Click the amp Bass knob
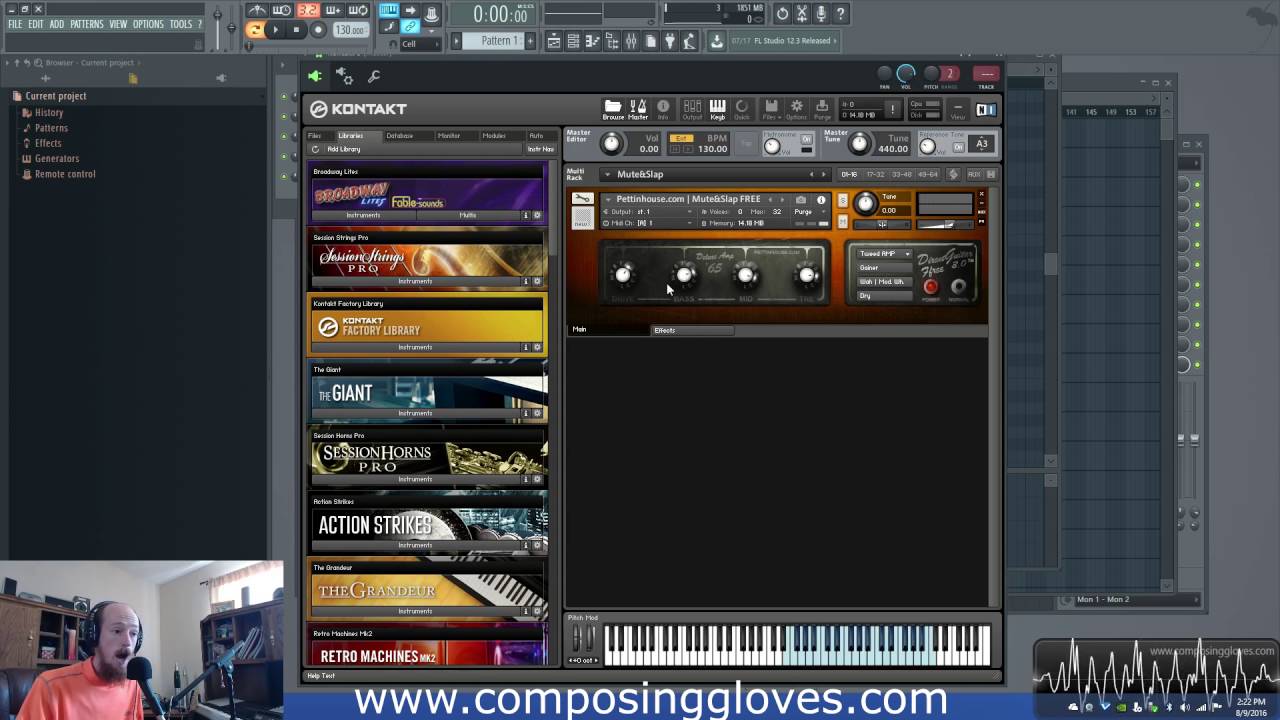1280x720 pixels. click(x=685, y=275)
